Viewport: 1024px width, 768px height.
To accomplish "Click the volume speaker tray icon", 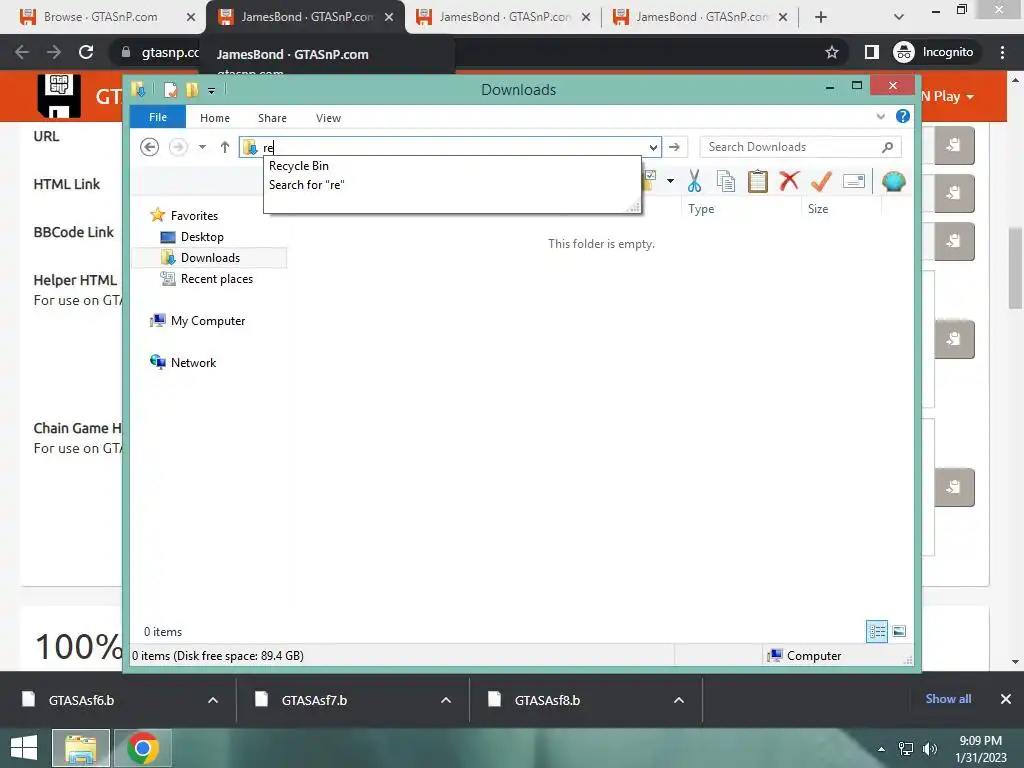I will (929, 749).
